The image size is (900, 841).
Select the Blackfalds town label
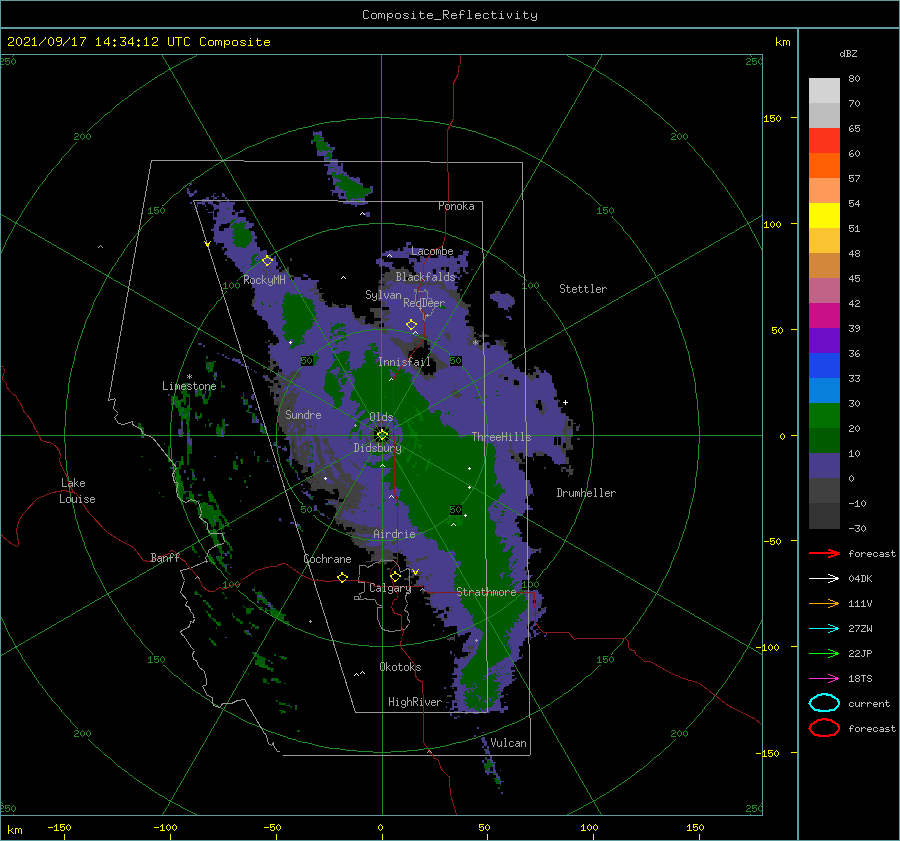[x=425, y=277]
